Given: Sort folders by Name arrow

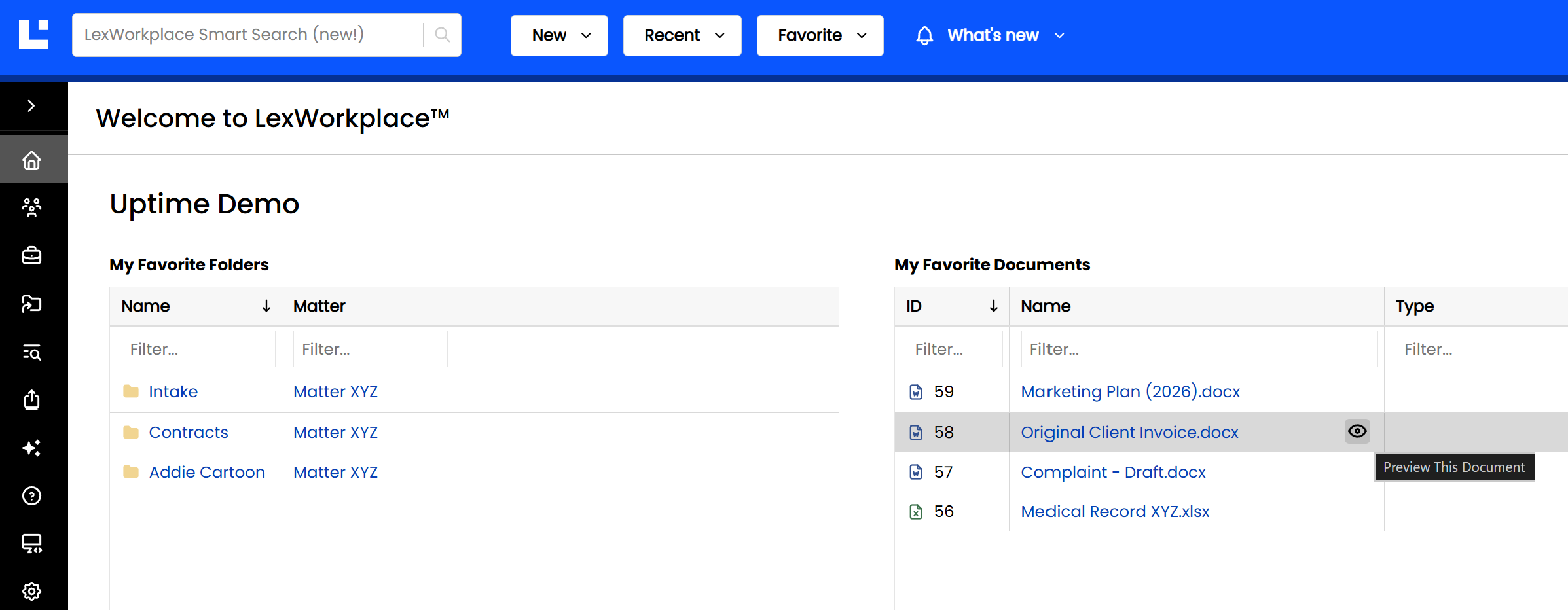Looking at the screenshot, I should 266,306.
